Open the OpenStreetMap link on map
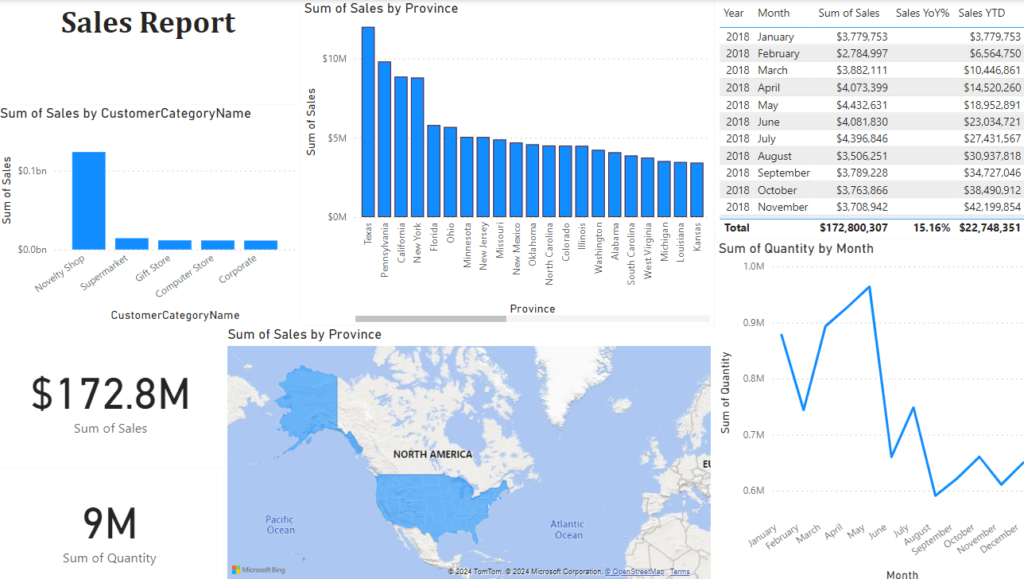 634,572
